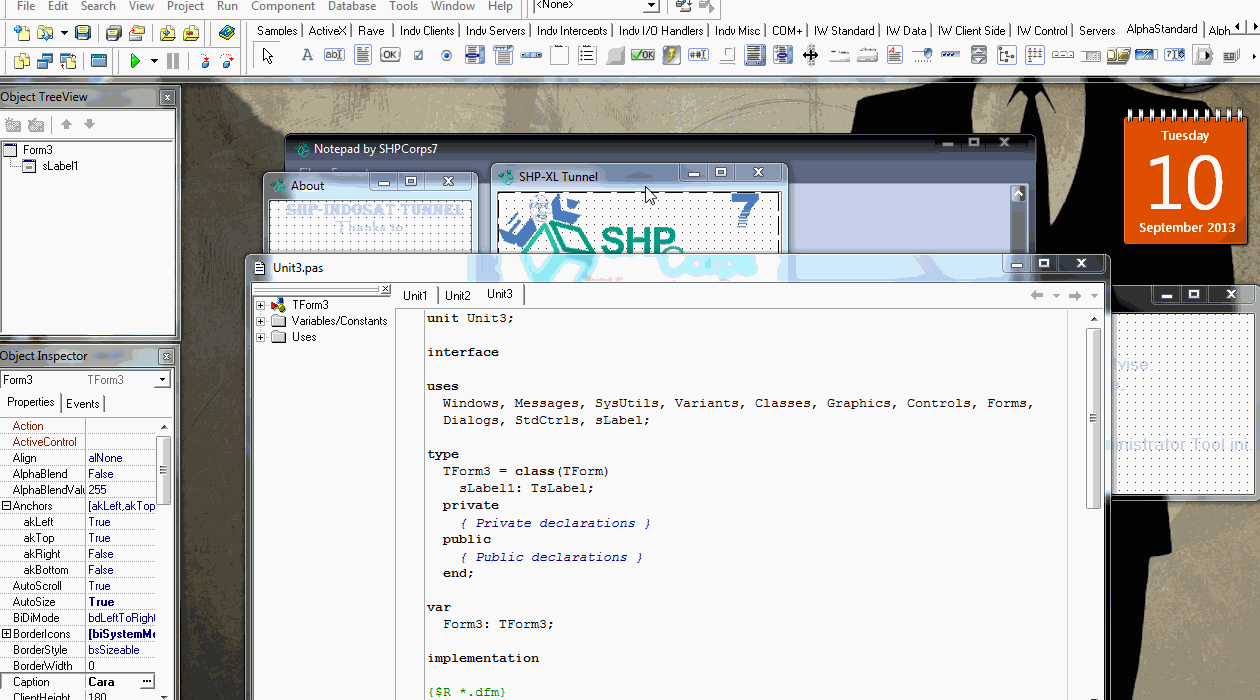Open the Samples palette tab
This screenshot has height=700, width=1260.
click(x=277, y=31)
